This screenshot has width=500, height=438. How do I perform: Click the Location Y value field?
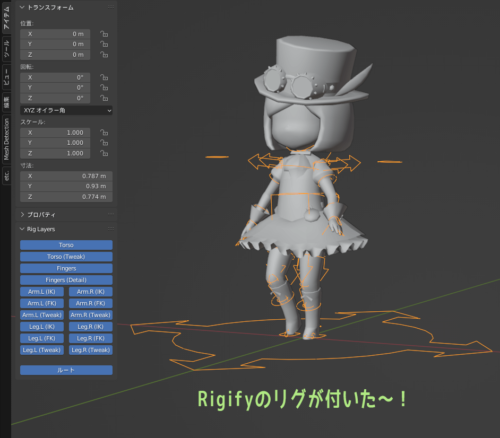pos(55,44)
